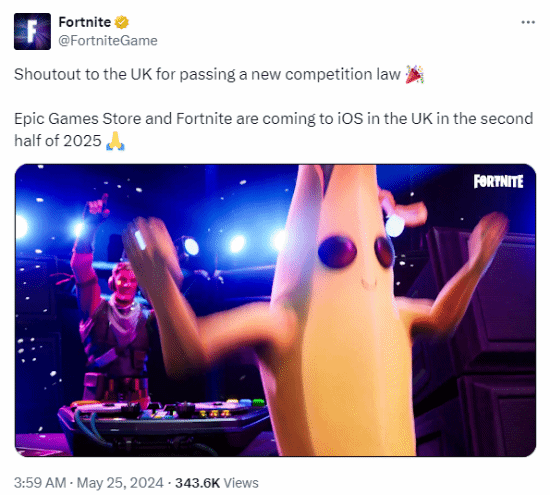The height and width of the screenshot is (495, 550).
Task: Click the DJ's raised fist
Action: point(98,205)
